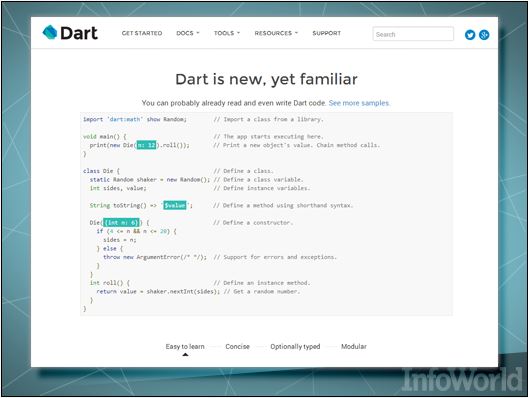528x398 pixels.
Task: Expand the Resources dropdown menu
Action: [276, 33]
